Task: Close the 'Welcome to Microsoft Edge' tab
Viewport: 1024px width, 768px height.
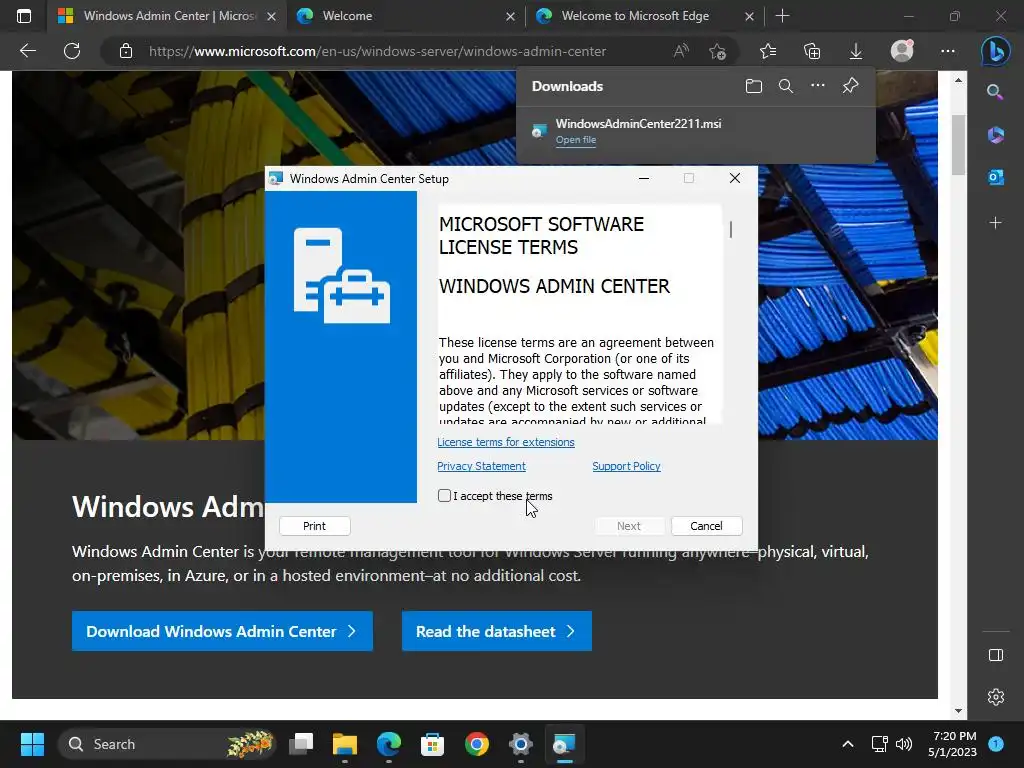Action: pos(750,16)
